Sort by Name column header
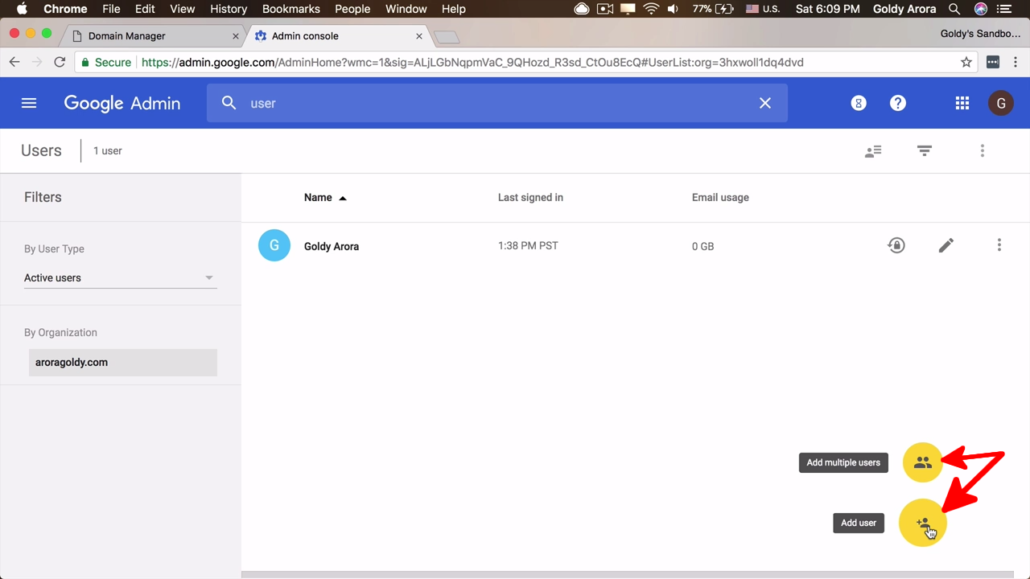 [x=318, y=197]
